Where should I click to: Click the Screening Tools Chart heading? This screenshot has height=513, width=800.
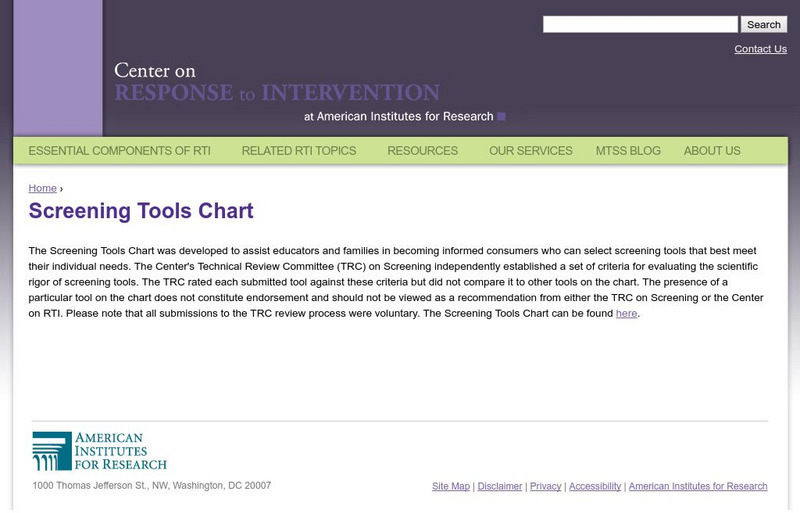(141, 211)
